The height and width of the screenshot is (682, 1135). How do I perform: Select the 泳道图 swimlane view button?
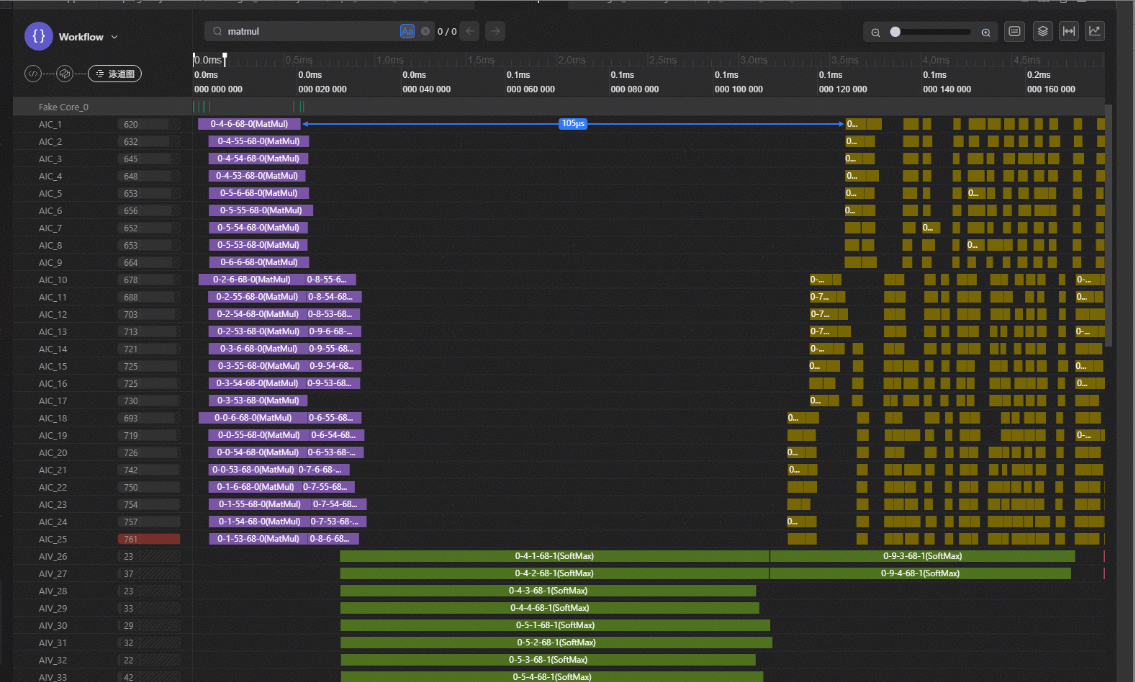pos(115,73)
